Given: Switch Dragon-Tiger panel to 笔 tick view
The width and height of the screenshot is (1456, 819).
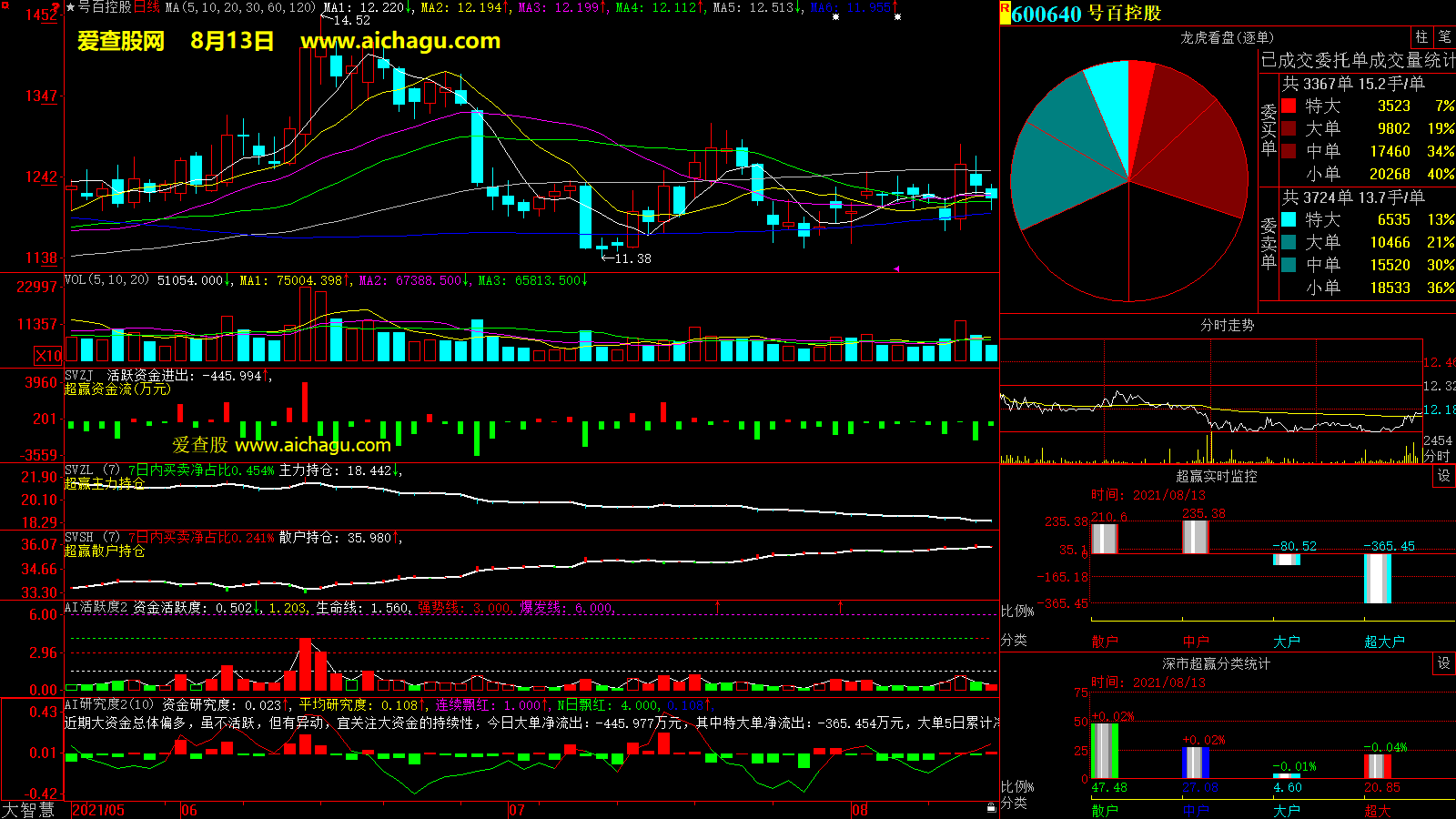Looking at the screenshot, I should (1445, 36).
